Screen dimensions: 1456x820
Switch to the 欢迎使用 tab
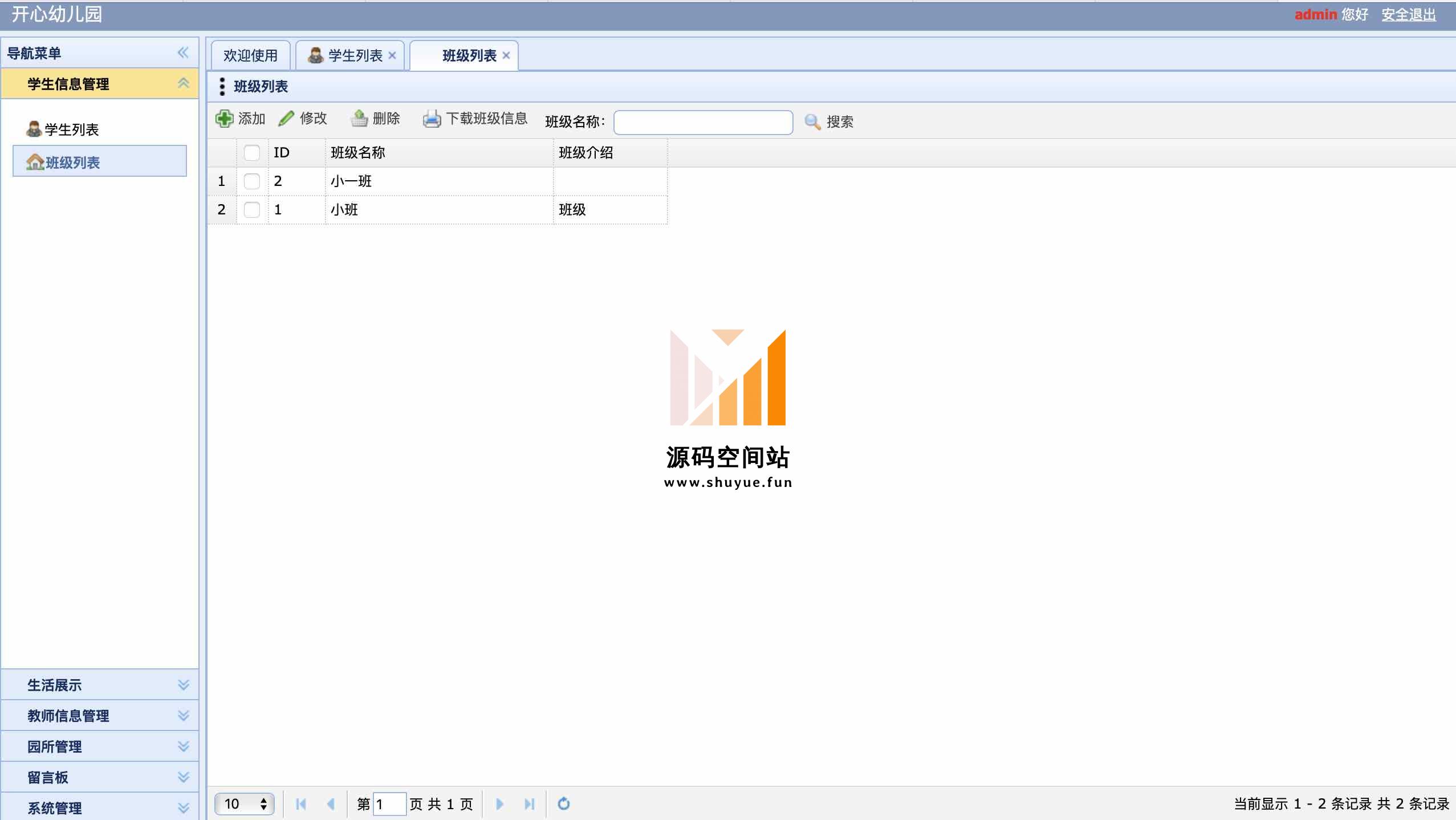coord(250,55)
